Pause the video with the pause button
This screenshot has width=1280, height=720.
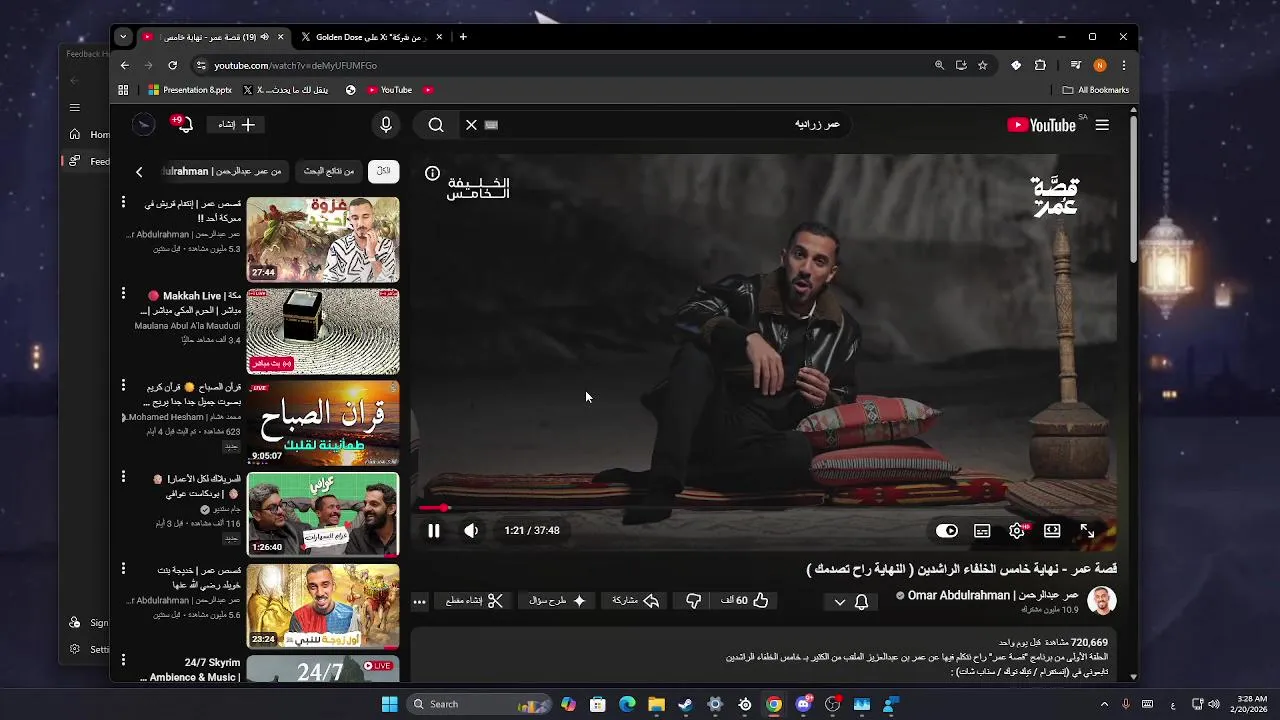434,531
